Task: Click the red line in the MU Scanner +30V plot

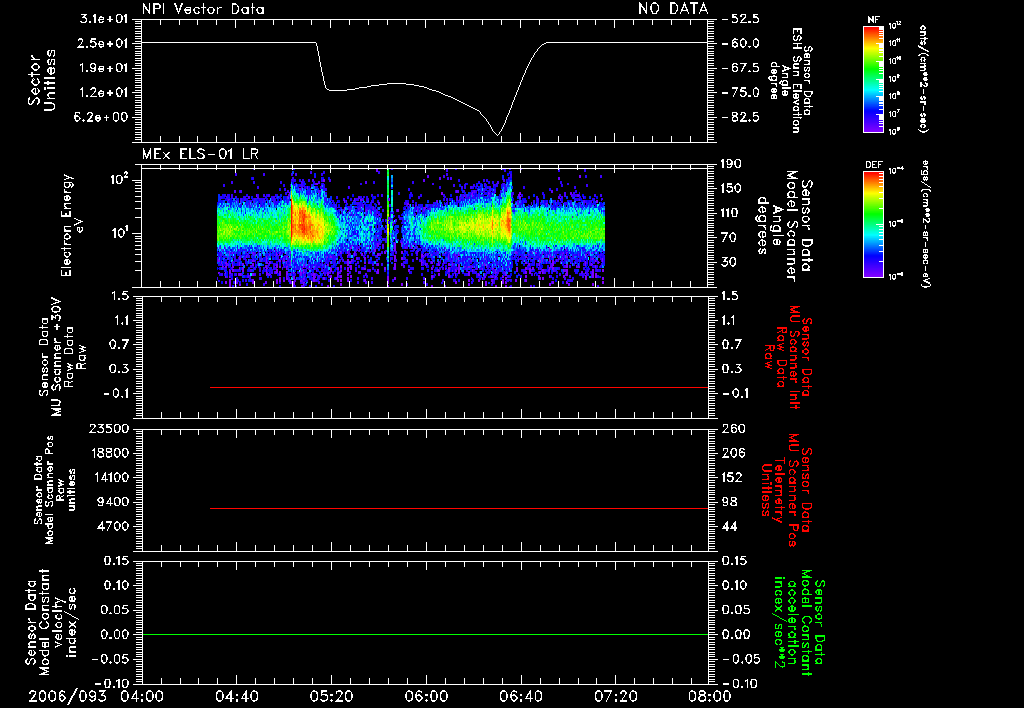Action: (x=458, y=387)
